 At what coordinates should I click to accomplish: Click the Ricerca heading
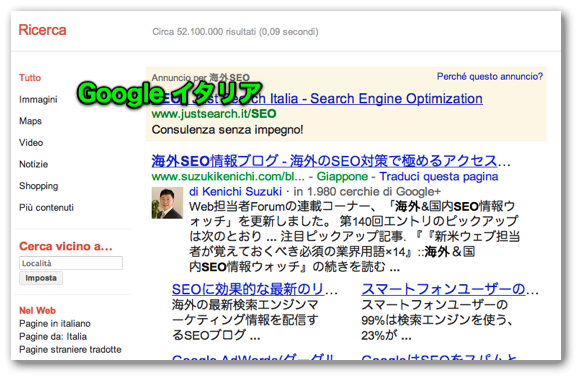42,30
